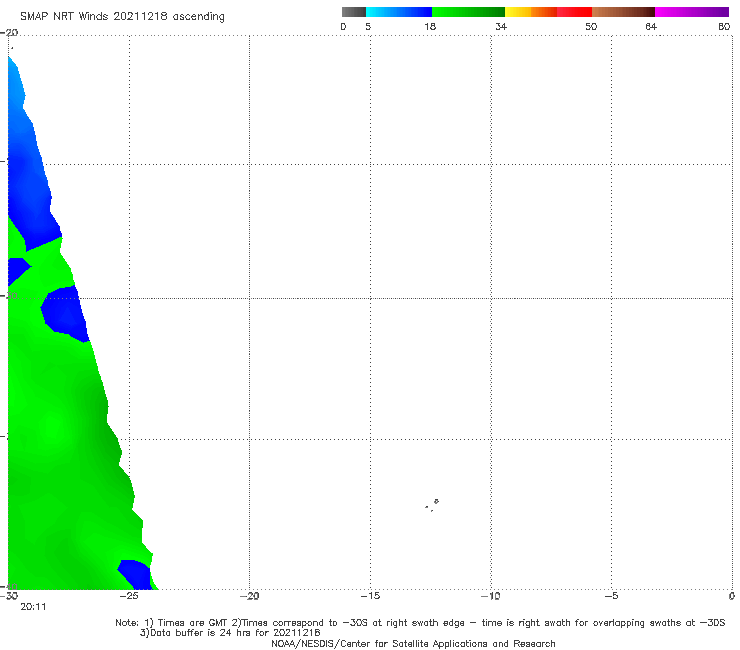Click the '34' label under the color bar
Image resolution: width=740 pixels, height=650 pixels.
click(501, 27)
